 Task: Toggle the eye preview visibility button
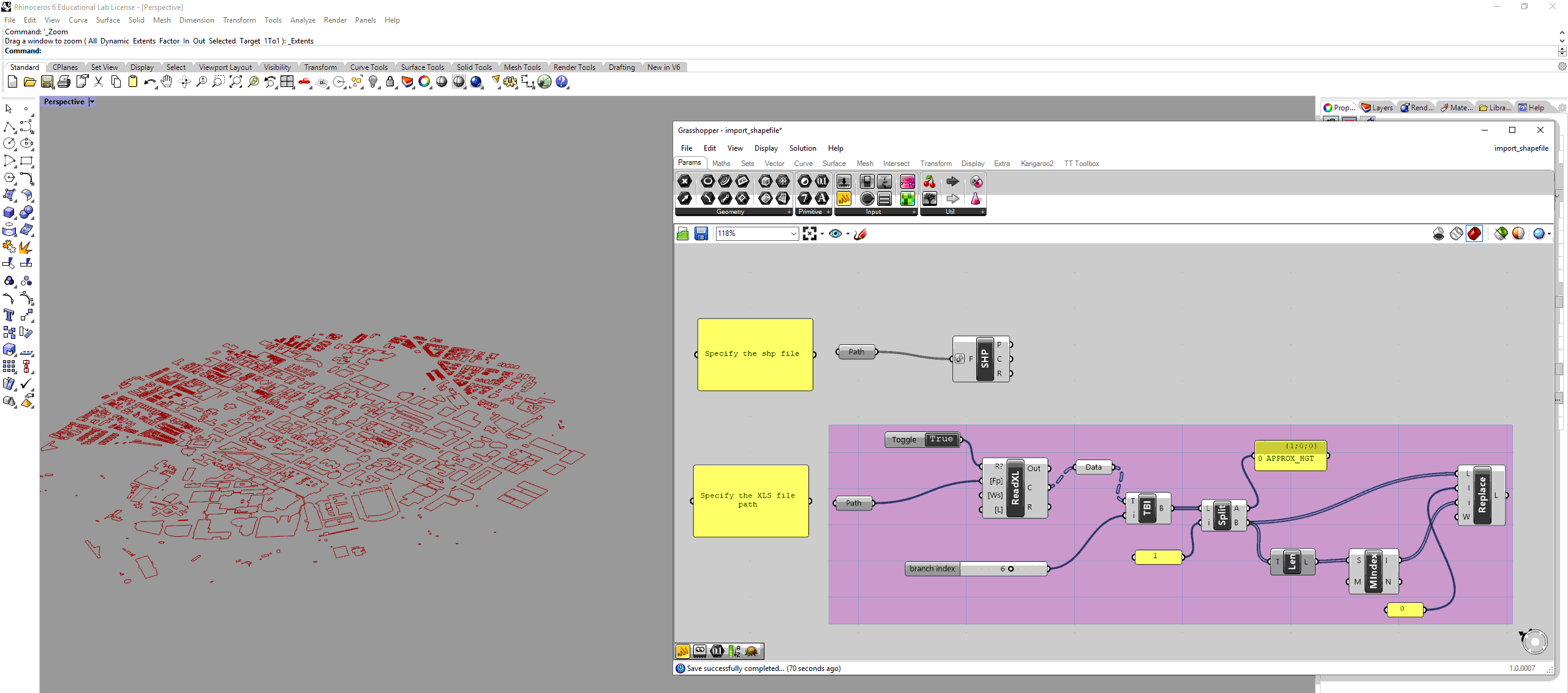(835, 233)
